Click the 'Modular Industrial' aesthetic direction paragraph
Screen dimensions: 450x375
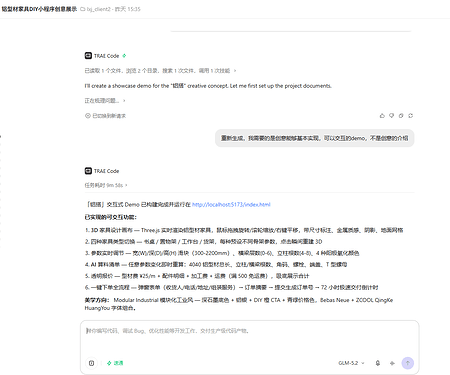click(x=239, y=304)
